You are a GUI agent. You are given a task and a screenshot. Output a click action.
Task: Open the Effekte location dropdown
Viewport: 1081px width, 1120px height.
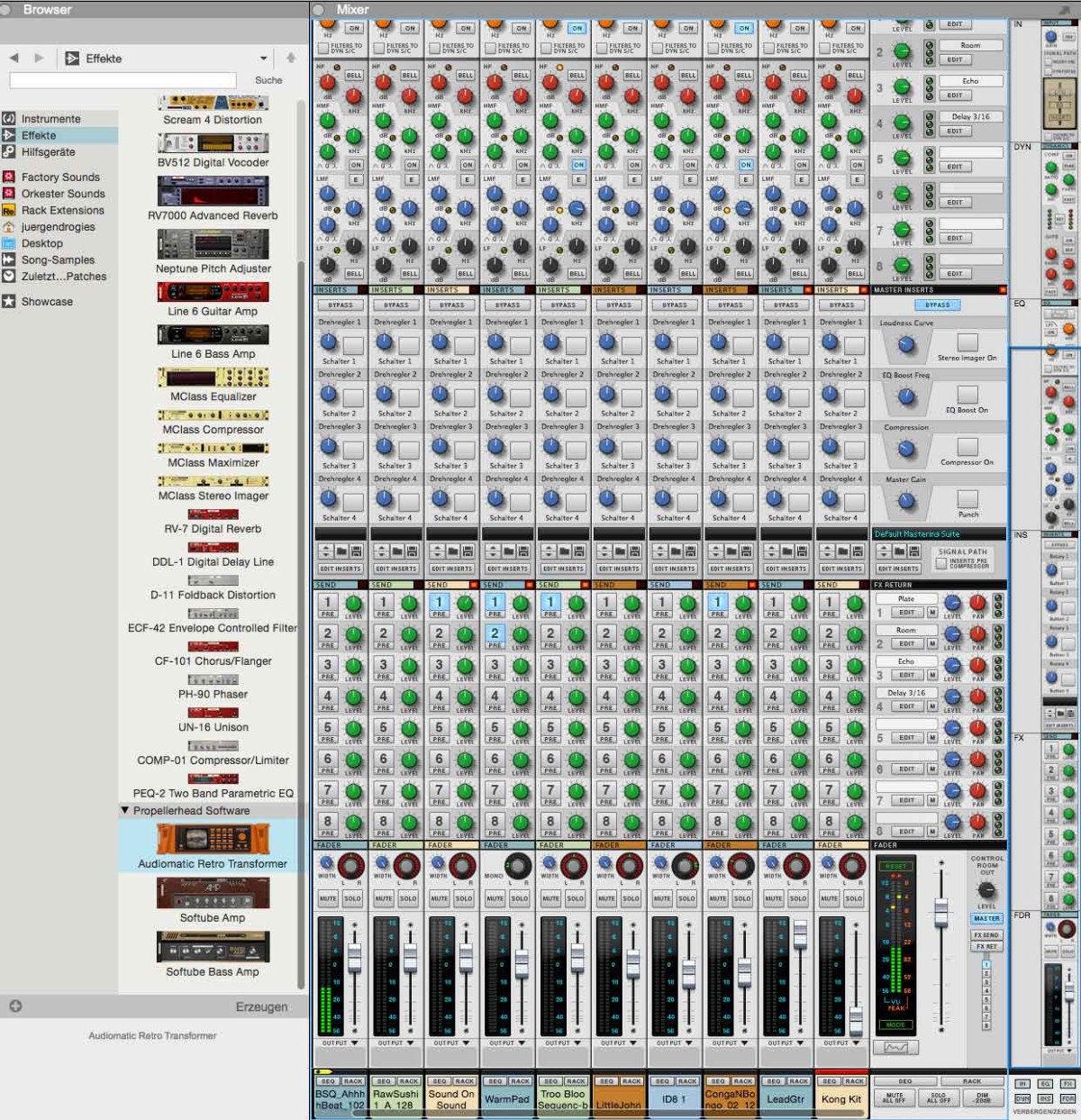[262, 58]
